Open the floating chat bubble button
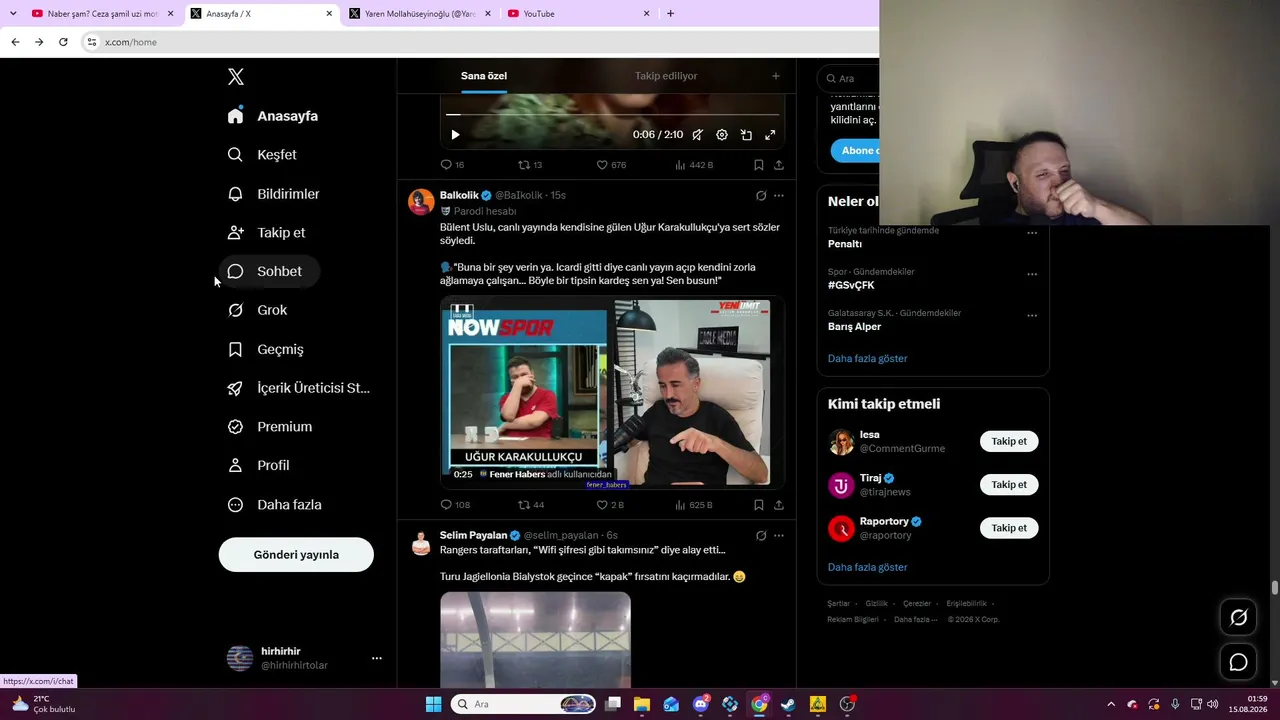This screenshot has height=720, width=1280. [x=1238, y=662]
